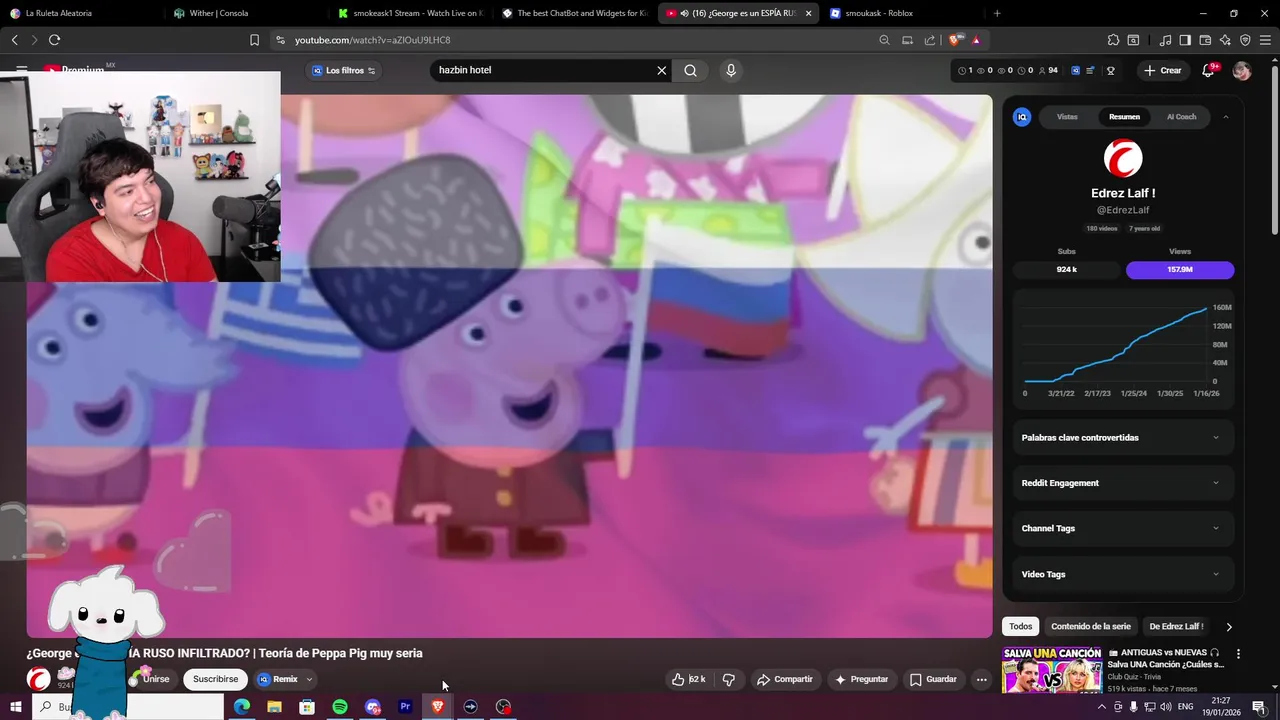
Task: Start voice search with microphone
Action: [731, 70]
